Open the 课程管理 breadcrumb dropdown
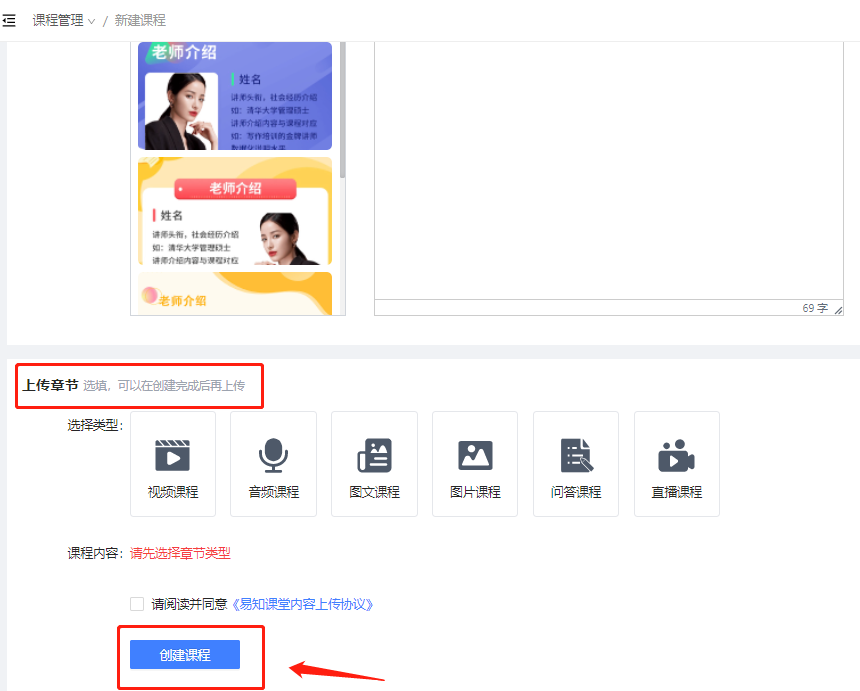The width and height of the screenshot is (860, 691). pos(64,21)
